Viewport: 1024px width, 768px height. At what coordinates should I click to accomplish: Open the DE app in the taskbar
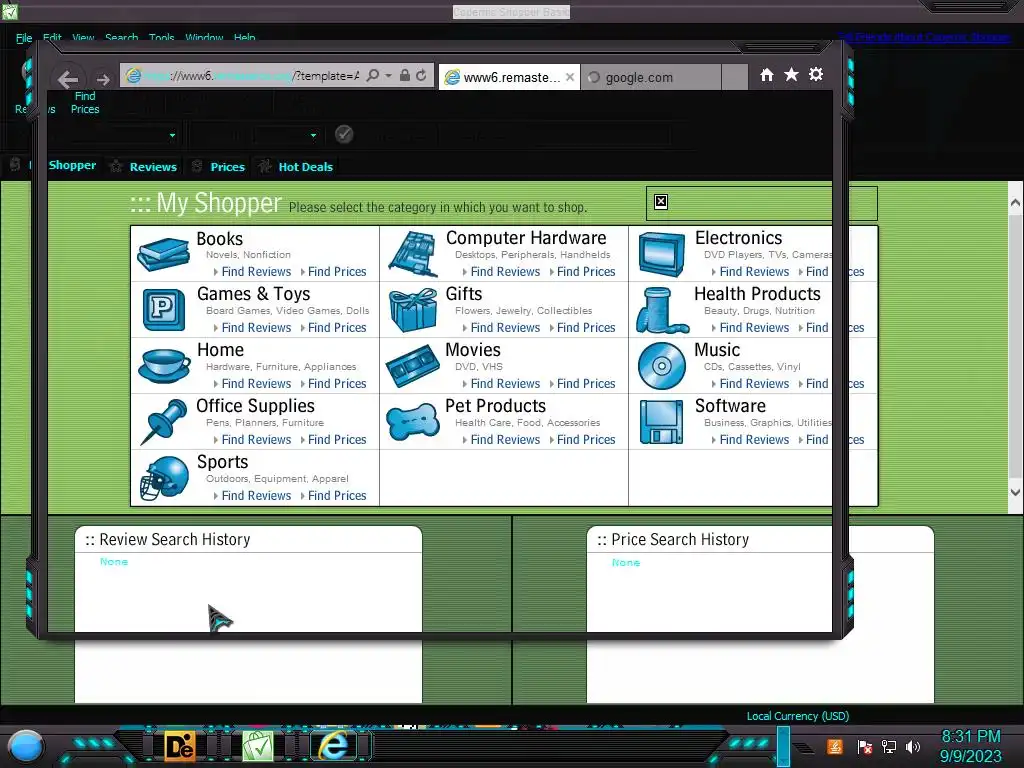pos(180,746)
